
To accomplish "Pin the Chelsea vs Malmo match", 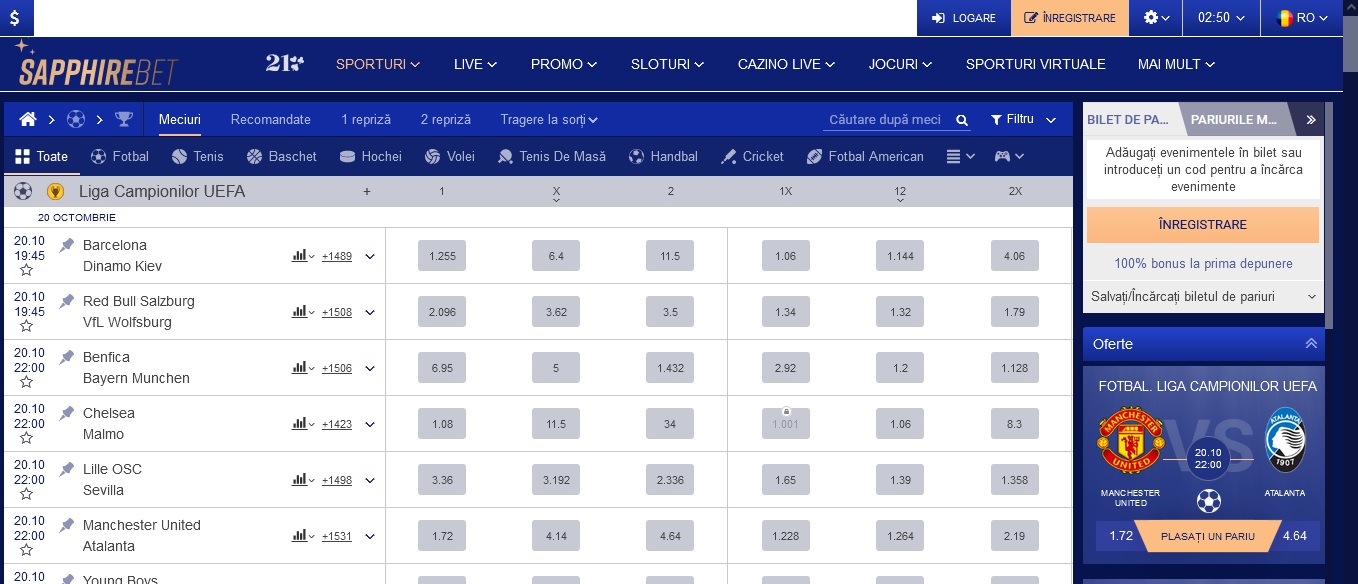I will 67,413.
